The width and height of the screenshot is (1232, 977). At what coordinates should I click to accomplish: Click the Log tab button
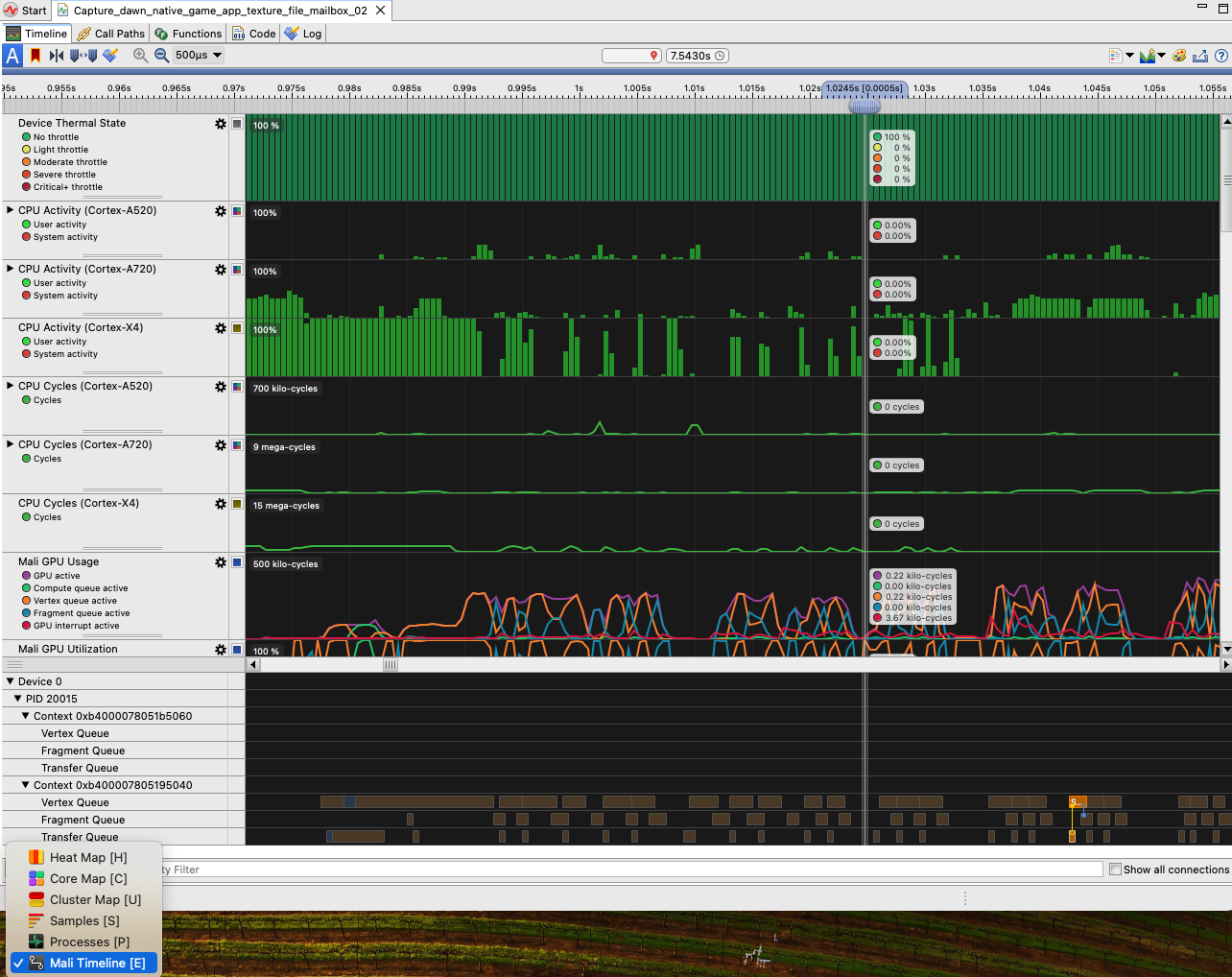pyautogui.click(x=302, y=33)
